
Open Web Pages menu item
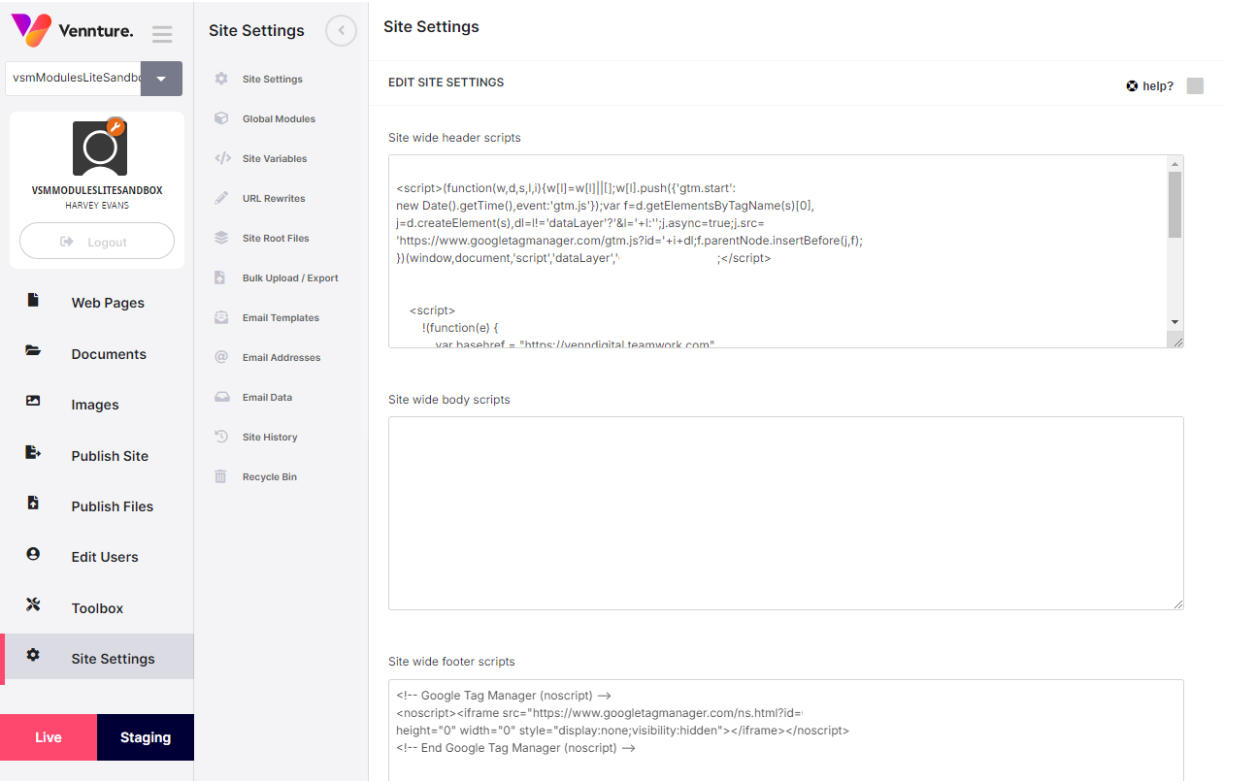tap(108, 303)
